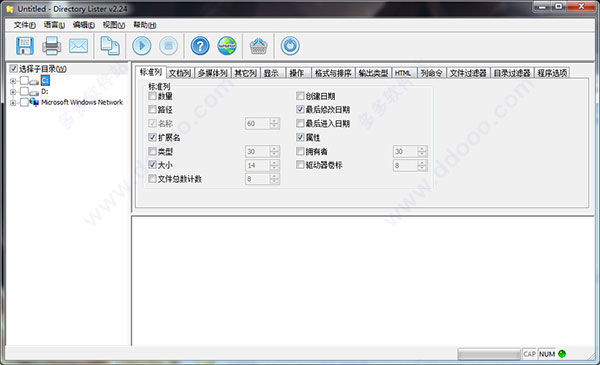Switch to the 文件过滤器 tab
600x365 pixels.
pos(468,73)
